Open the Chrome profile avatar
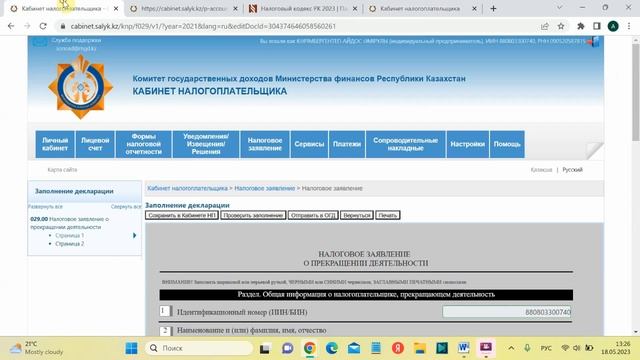The width and height of the screenshot is (640, 360). [x=613, y=26]
